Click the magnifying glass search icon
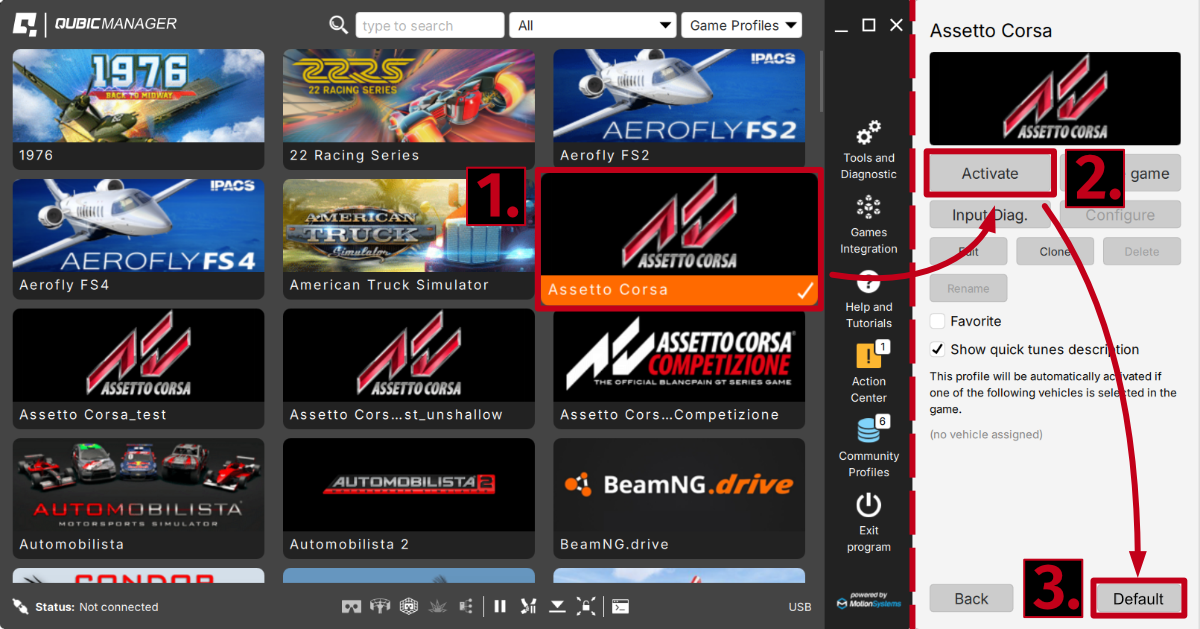The width and height of the screenshot is (1200, 629). click(x=339, y=25)
